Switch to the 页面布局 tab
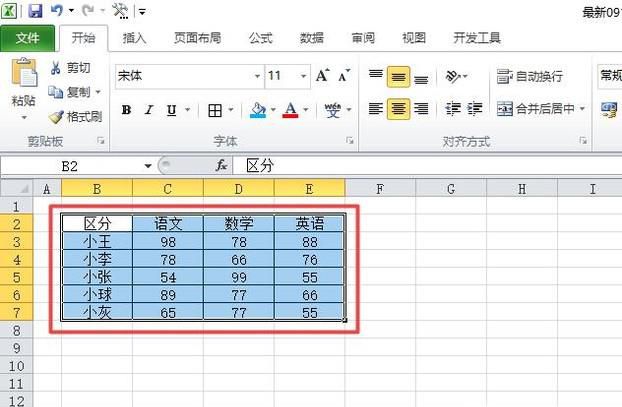Image resolution: width=622 pixels, height=407 pixels. pos(197,38)
